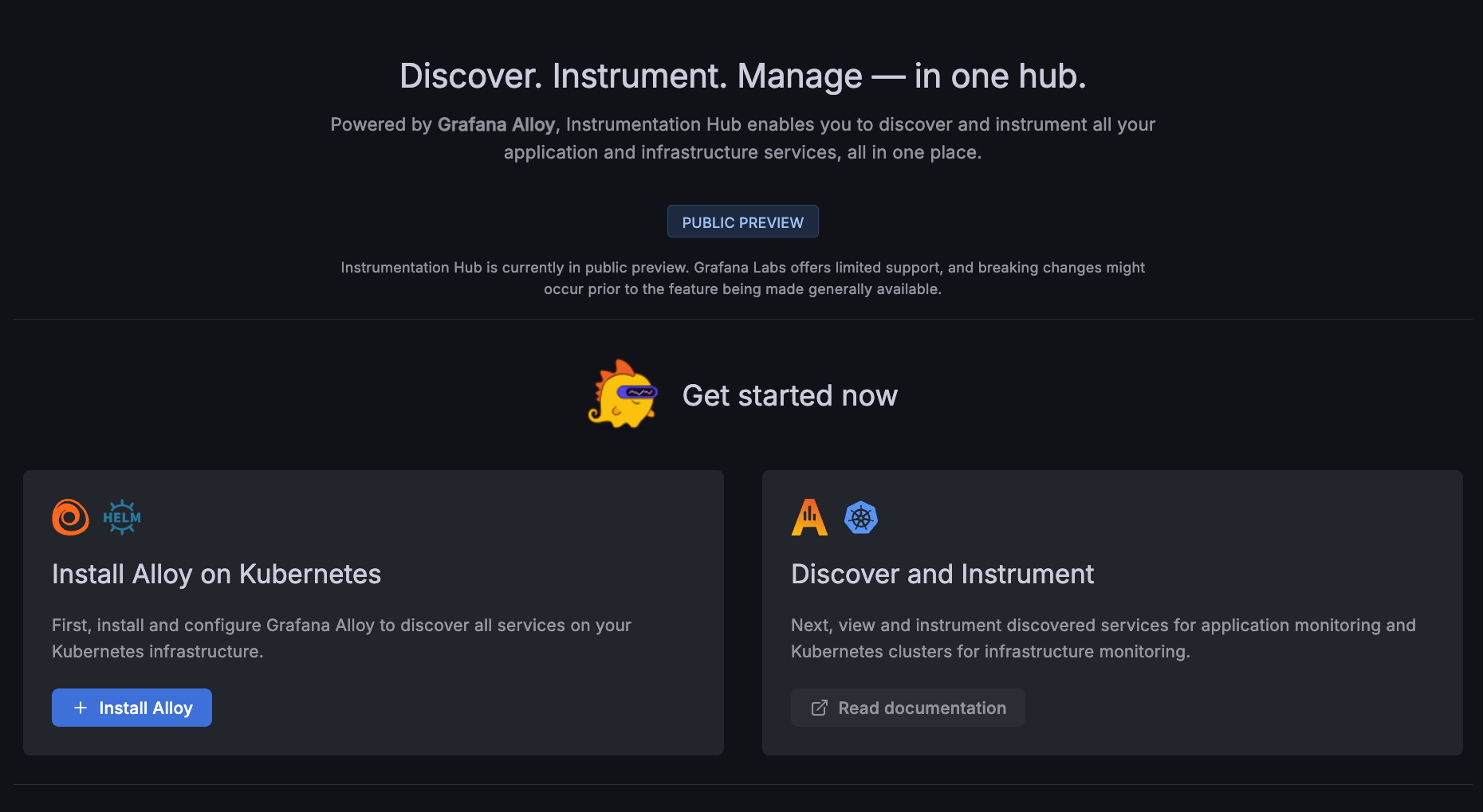Image resolution: width=1483 pixels, height=812 pixels.
Task: Select the Install Alloy on Kubernetes title
Action: tap(216, 574)
